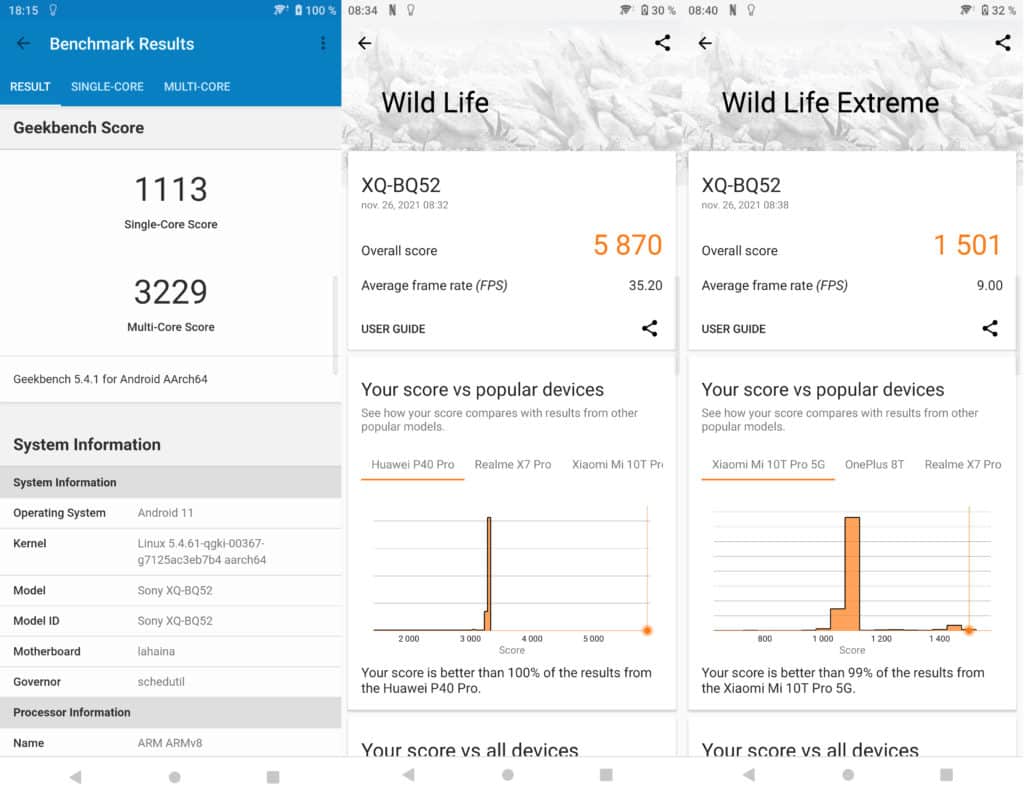Select the Xiaomi Mi 10T Pro 5G tab

[768, 464]
